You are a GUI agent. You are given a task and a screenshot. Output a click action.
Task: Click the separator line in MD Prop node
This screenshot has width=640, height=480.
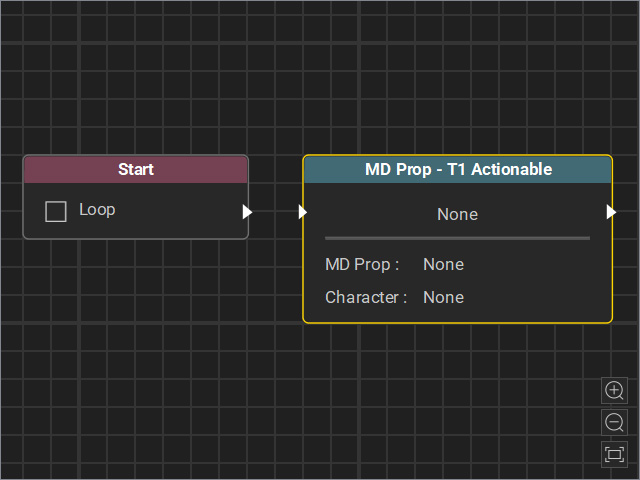(457, 238)
